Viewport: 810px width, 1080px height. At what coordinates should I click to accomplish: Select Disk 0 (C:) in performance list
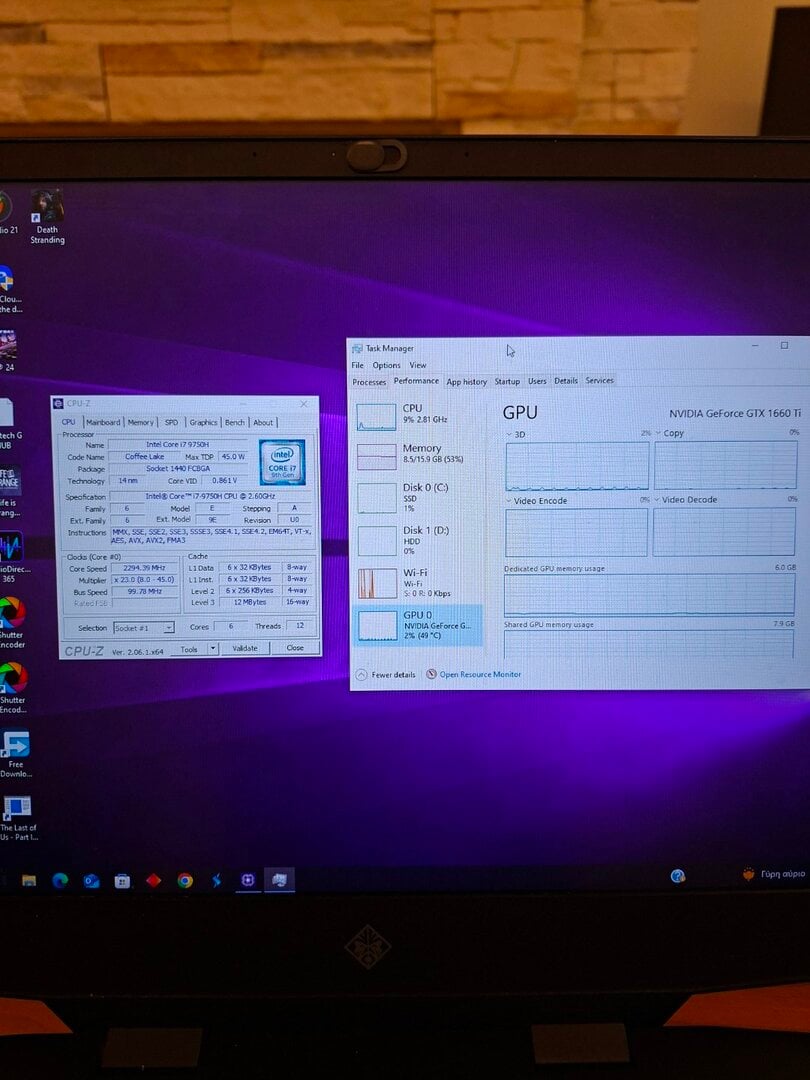pos(417,497)
